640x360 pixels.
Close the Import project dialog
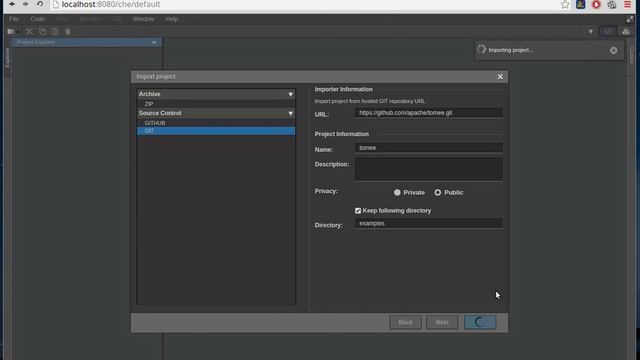(x=500, y=77)
